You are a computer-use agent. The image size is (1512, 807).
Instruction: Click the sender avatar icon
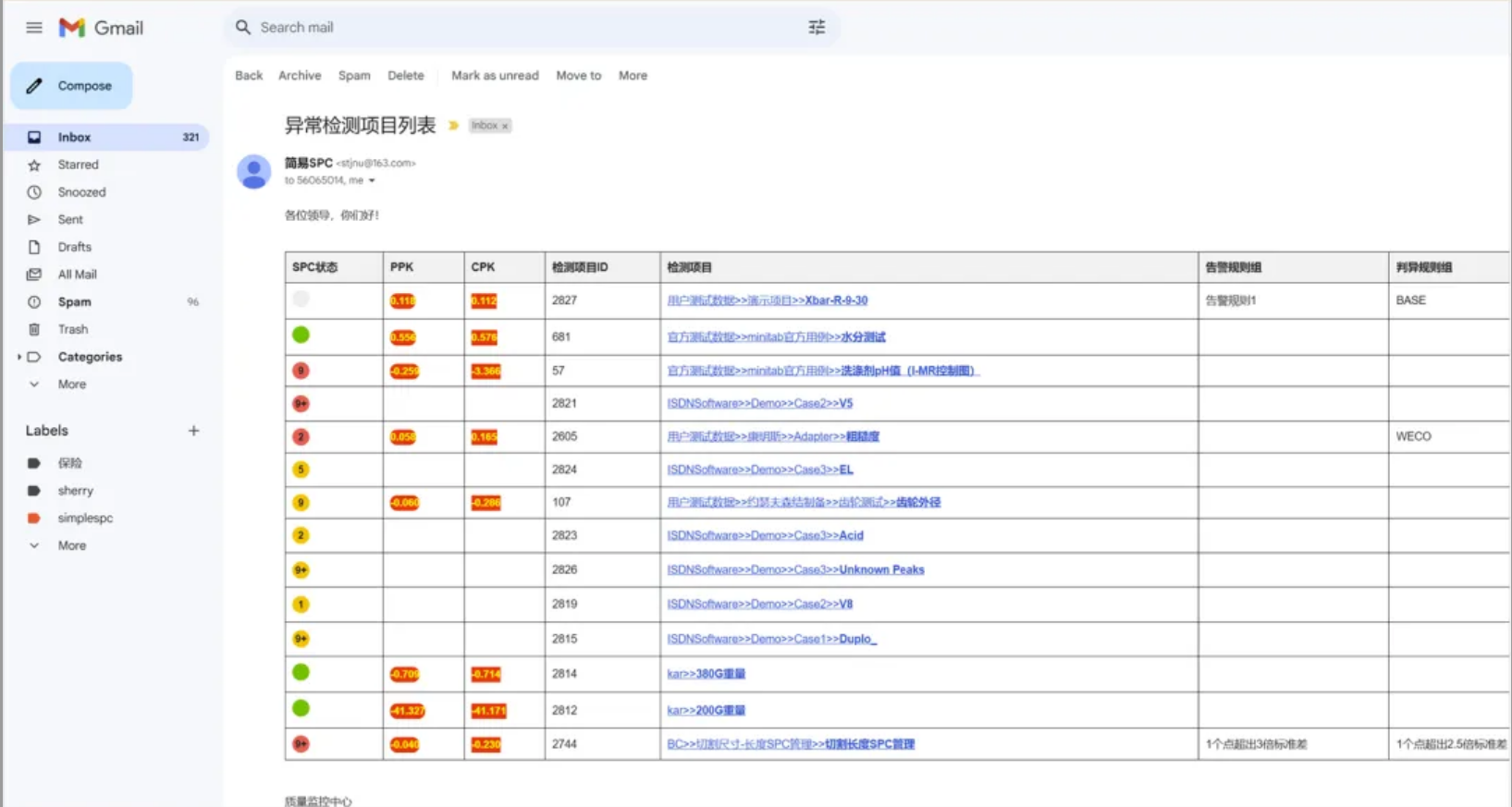253,172
